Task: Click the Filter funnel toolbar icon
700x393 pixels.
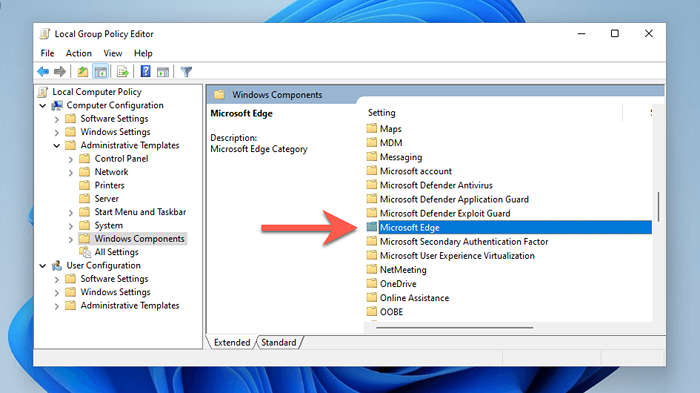Action: pyautogui.click(x=186, y=71)
